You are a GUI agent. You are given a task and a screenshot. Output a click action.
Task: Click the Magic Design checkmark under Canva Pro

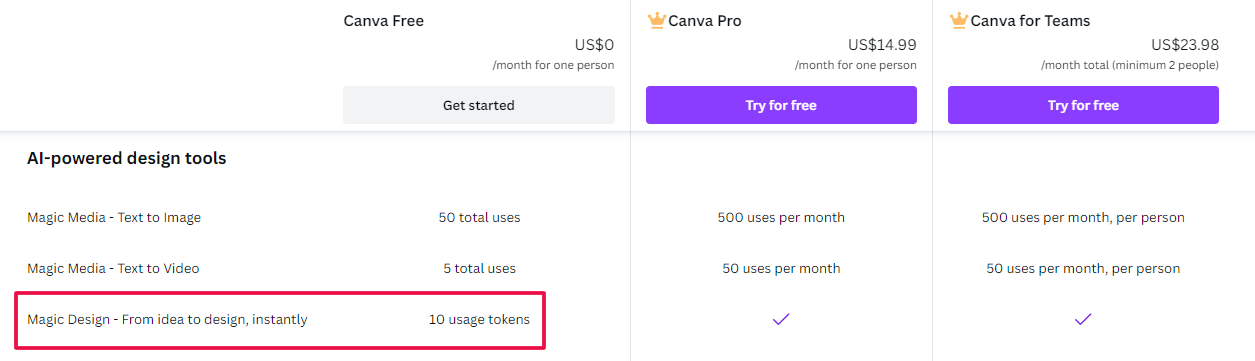(781, 320)
